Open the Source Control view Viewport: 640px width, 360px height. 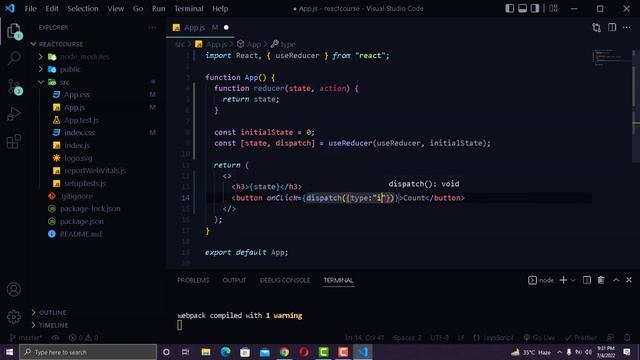point(14,87)
